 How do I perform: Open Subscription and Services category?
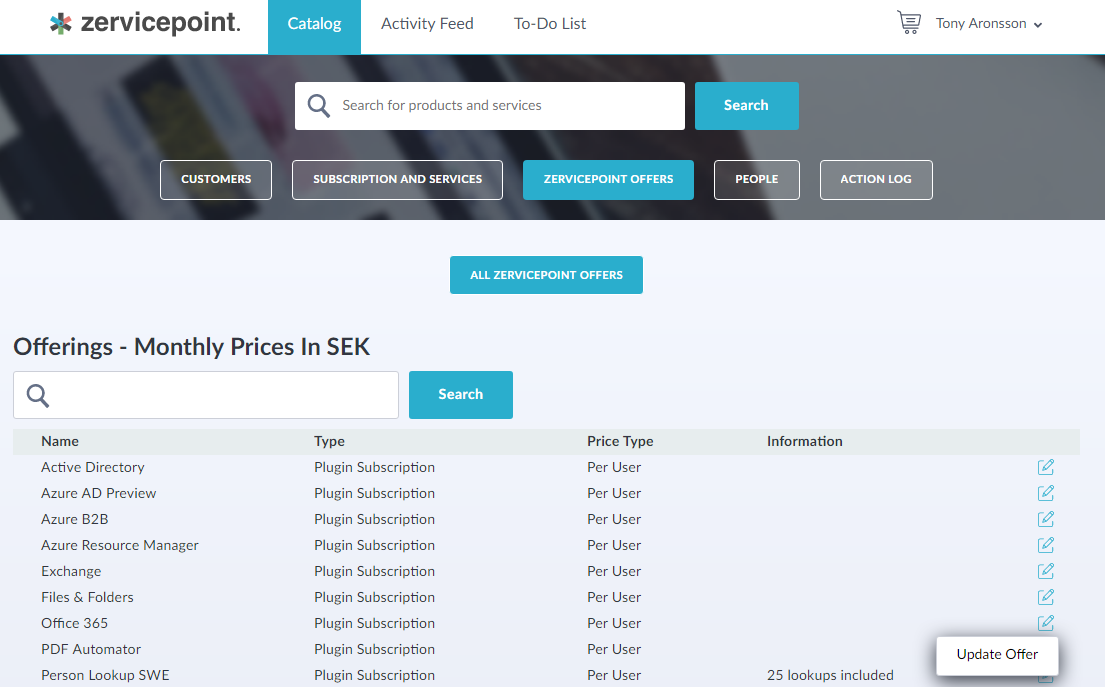point(397,180)
